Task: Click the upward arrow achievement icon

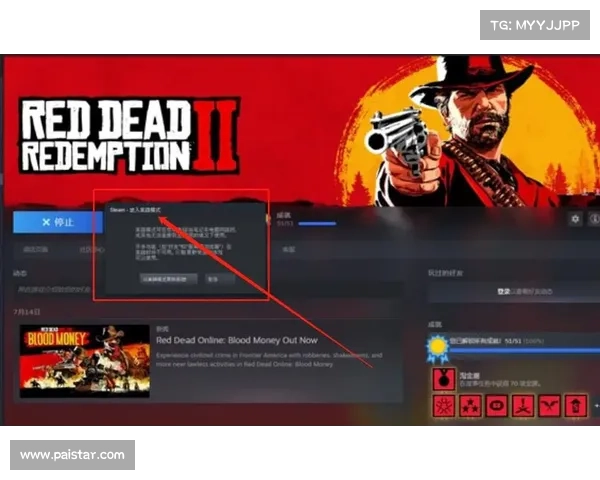Action: click(x=576, y=406)
